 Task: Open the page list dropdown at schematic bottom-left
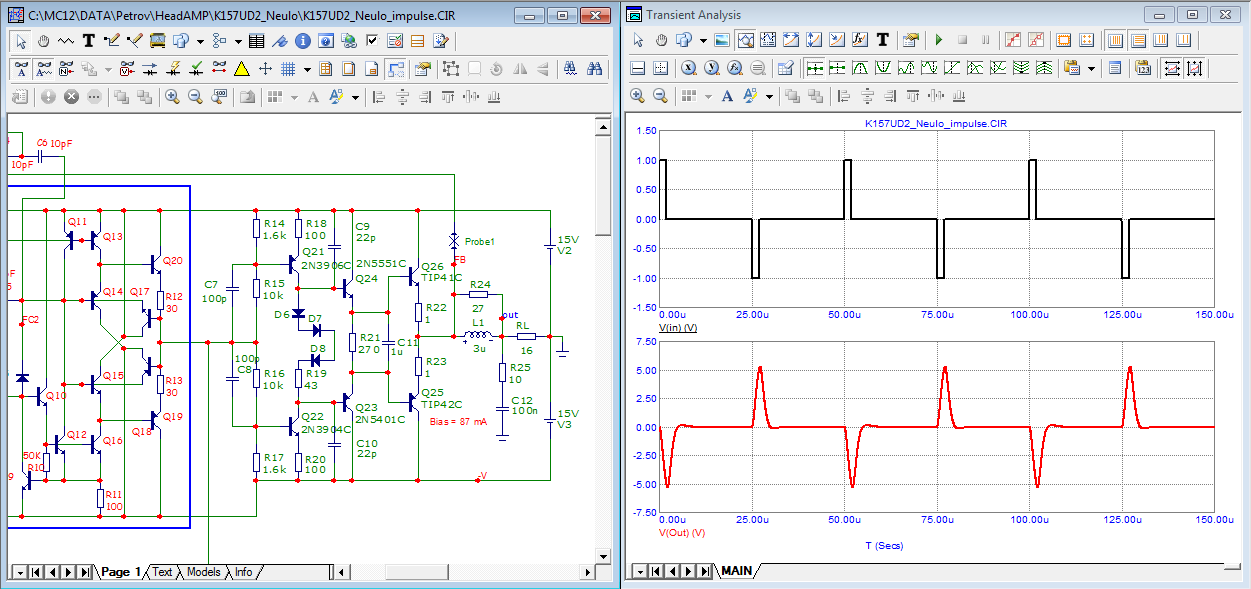pyautogui.click(x=19, y=572)
